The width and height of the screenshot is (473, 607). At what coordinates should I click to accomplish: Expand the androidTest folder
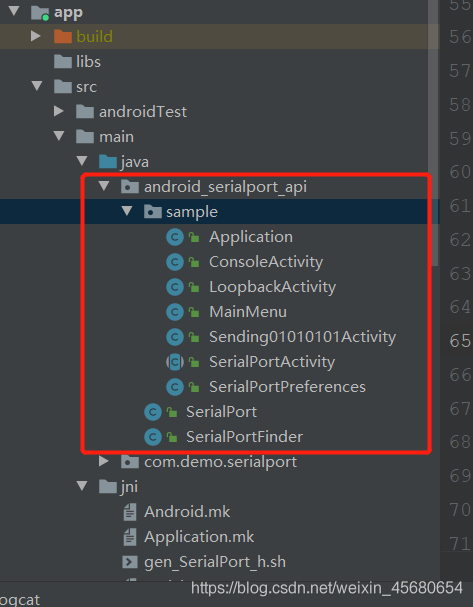point(59,111)
